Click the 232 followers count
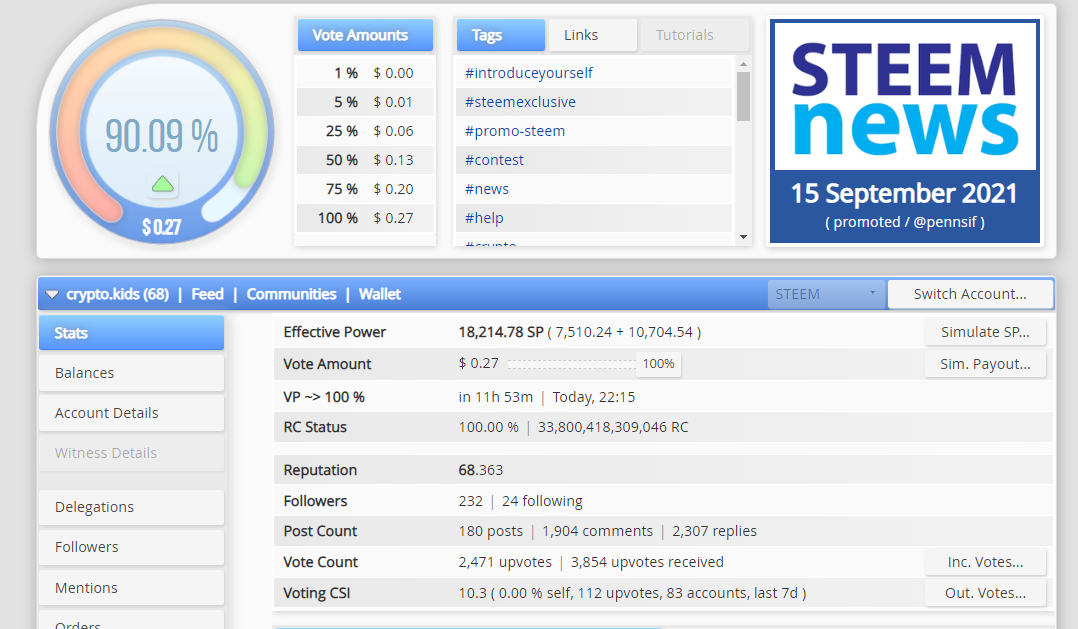 [470, 501]
